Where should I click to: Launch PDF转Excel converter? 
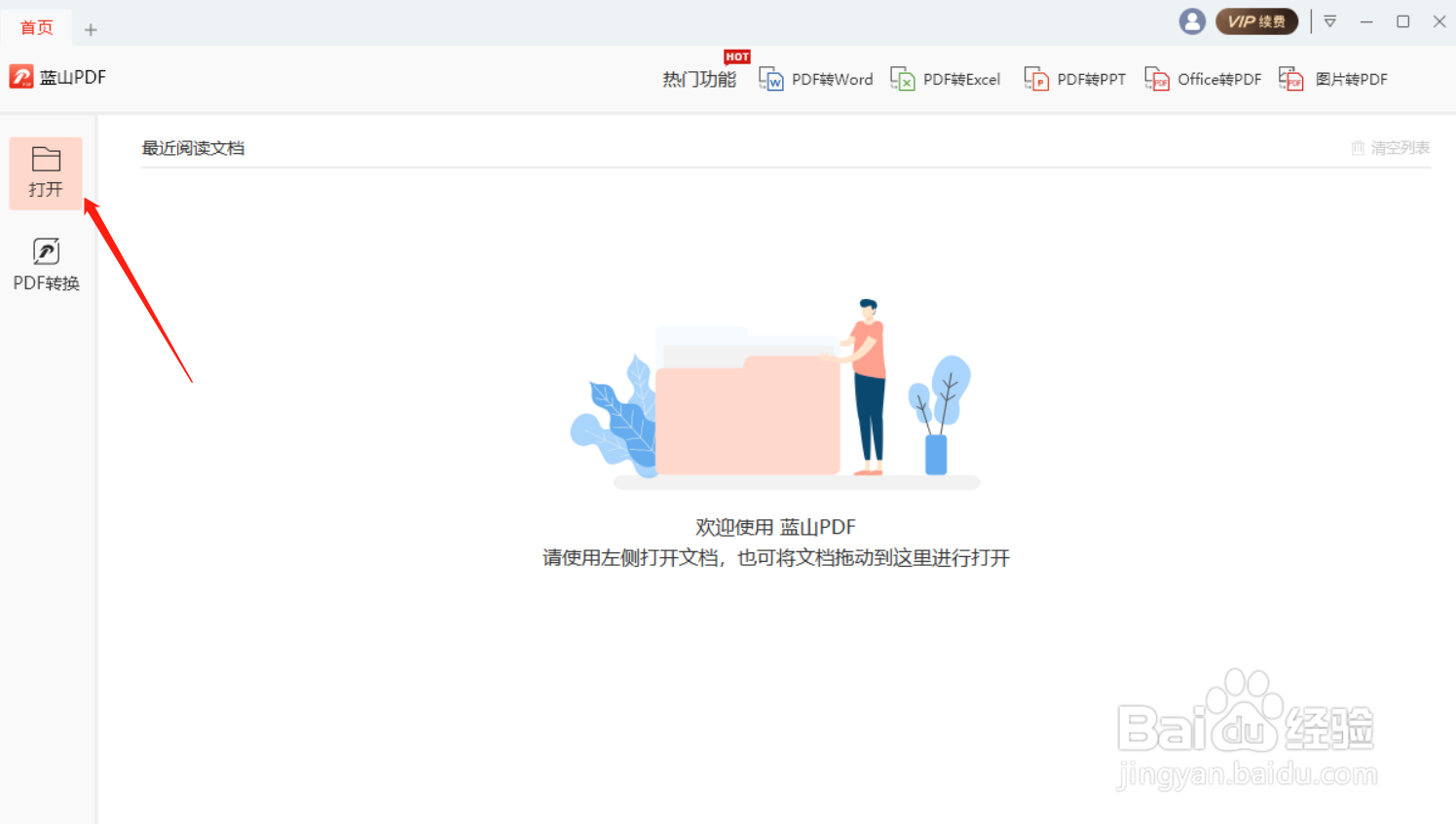pos(946,80)
